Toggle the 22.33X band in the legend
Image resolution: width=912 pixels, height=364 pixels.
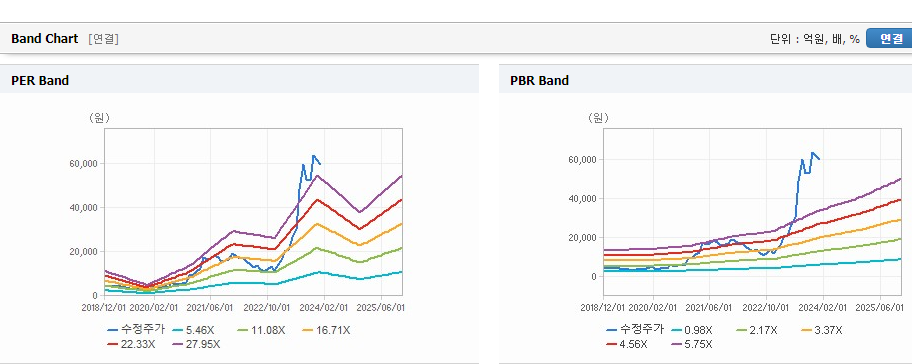131,344
